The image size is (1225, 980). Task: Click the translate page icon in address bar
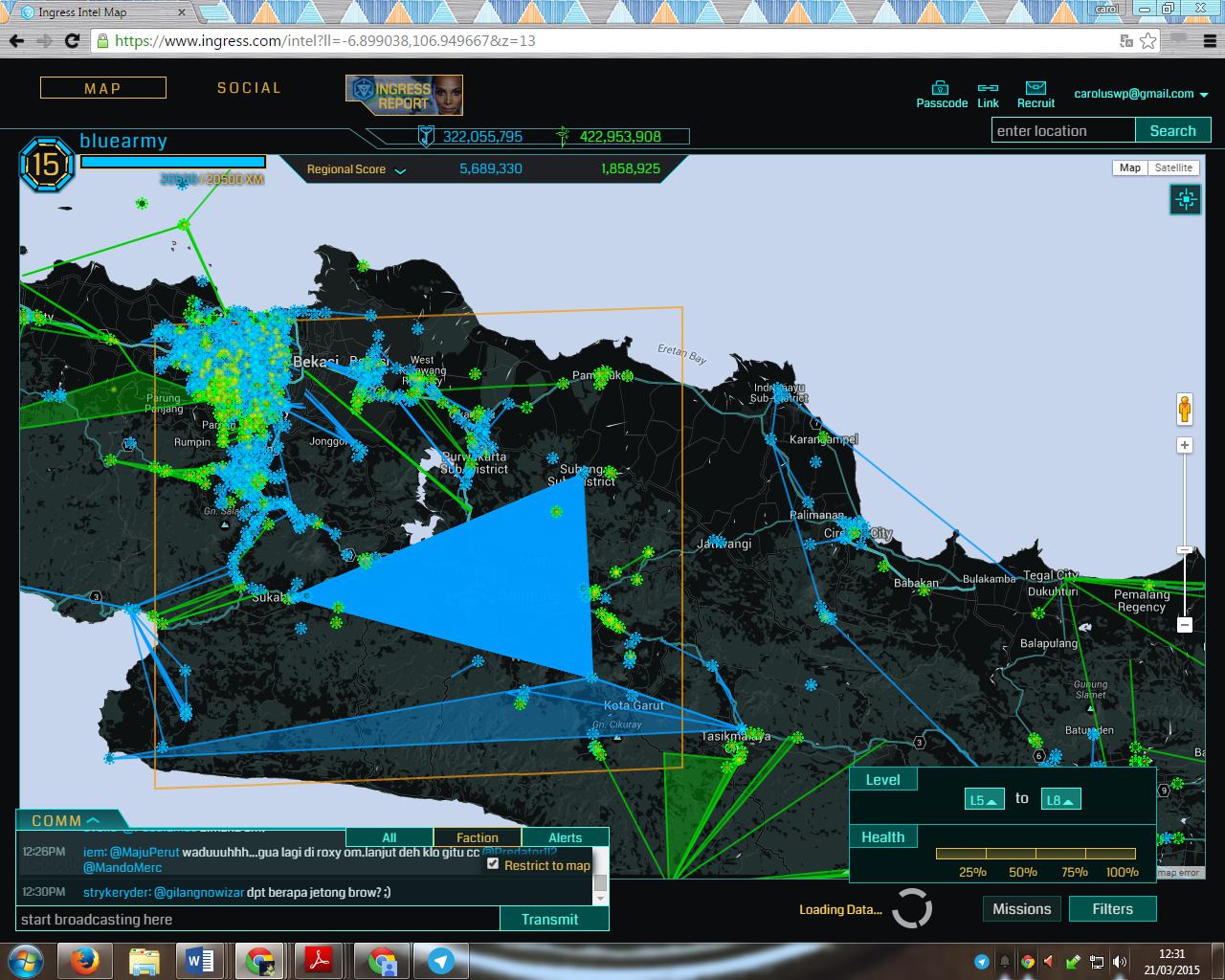click(x=1126, y=40)
